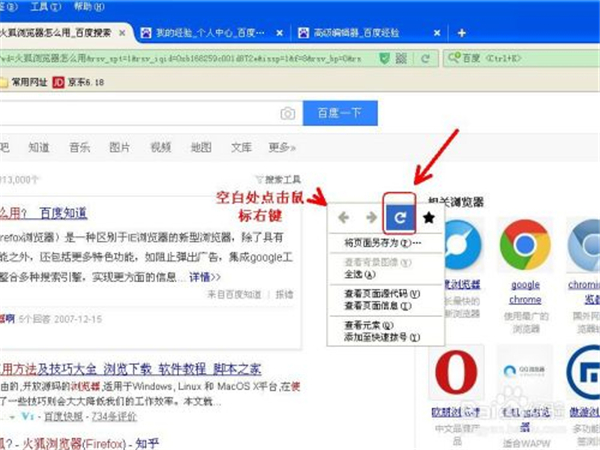Click the Chromium browser thumbnail
Viewport: 600px width, 450px height.
pyautogui.click(x=584, y=245)
